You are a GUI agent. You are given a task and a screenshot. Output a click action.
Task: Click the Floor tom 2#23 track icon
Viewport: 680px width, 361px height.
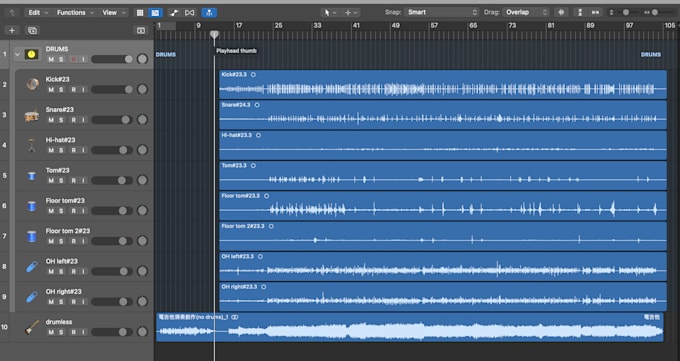[x=32, y=236]
